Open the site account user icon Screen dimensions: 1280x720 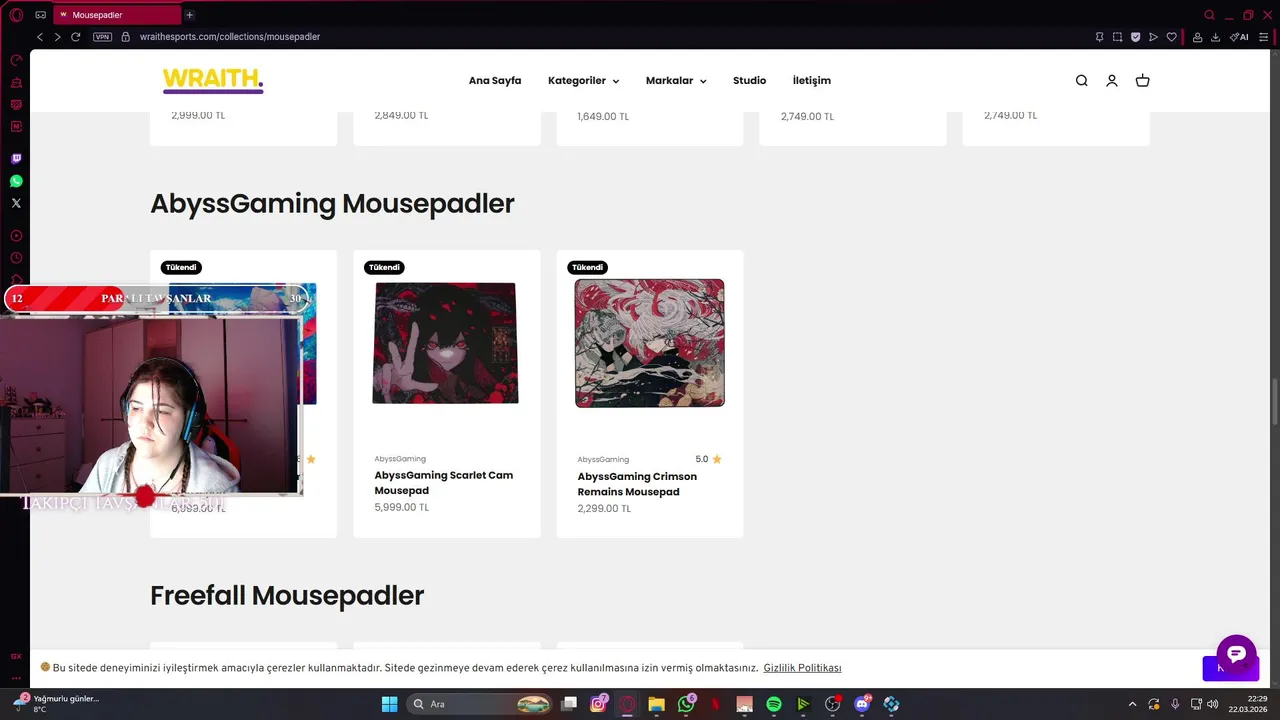click(1111, 81)
